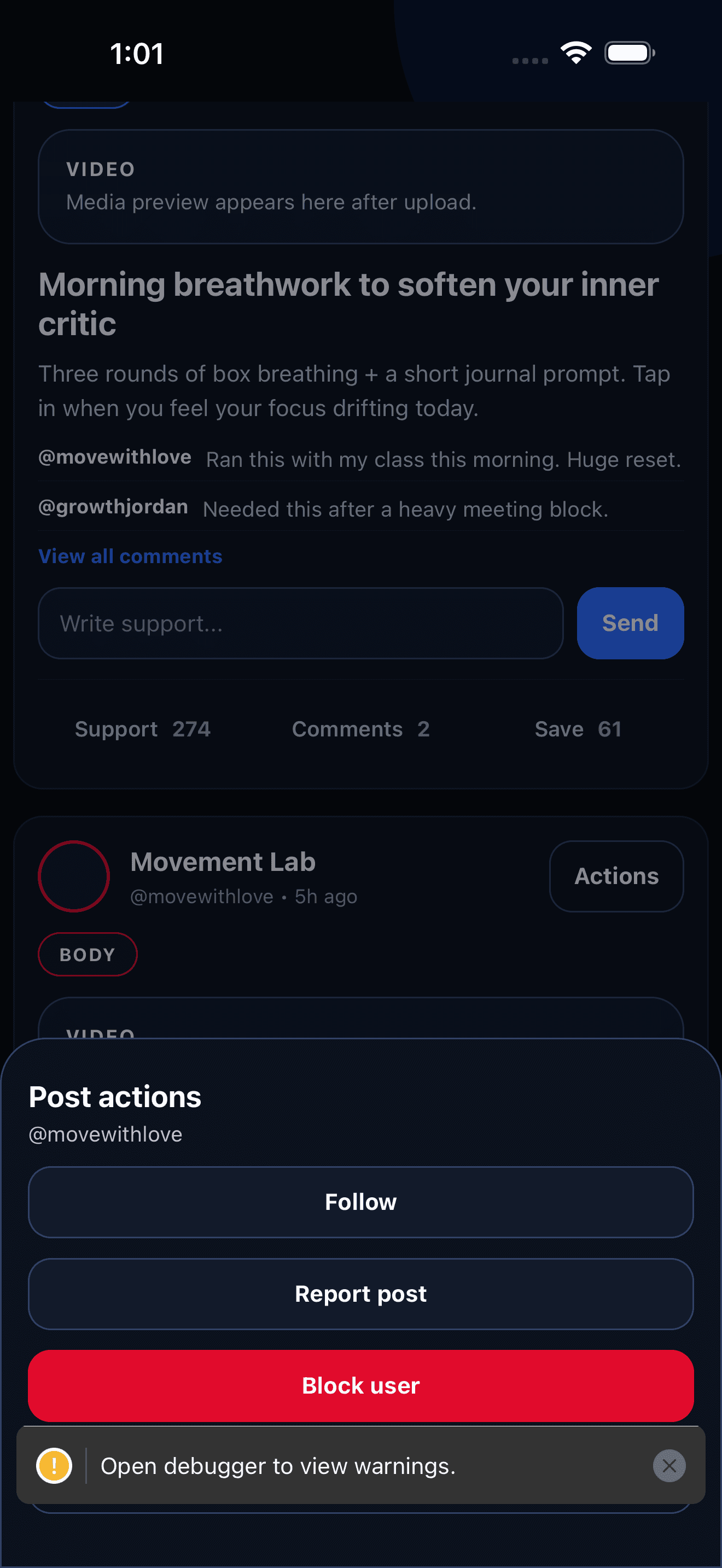722x1568 pixels.
Task: Select Report post from the sheet
Action: pos(360,1294)
